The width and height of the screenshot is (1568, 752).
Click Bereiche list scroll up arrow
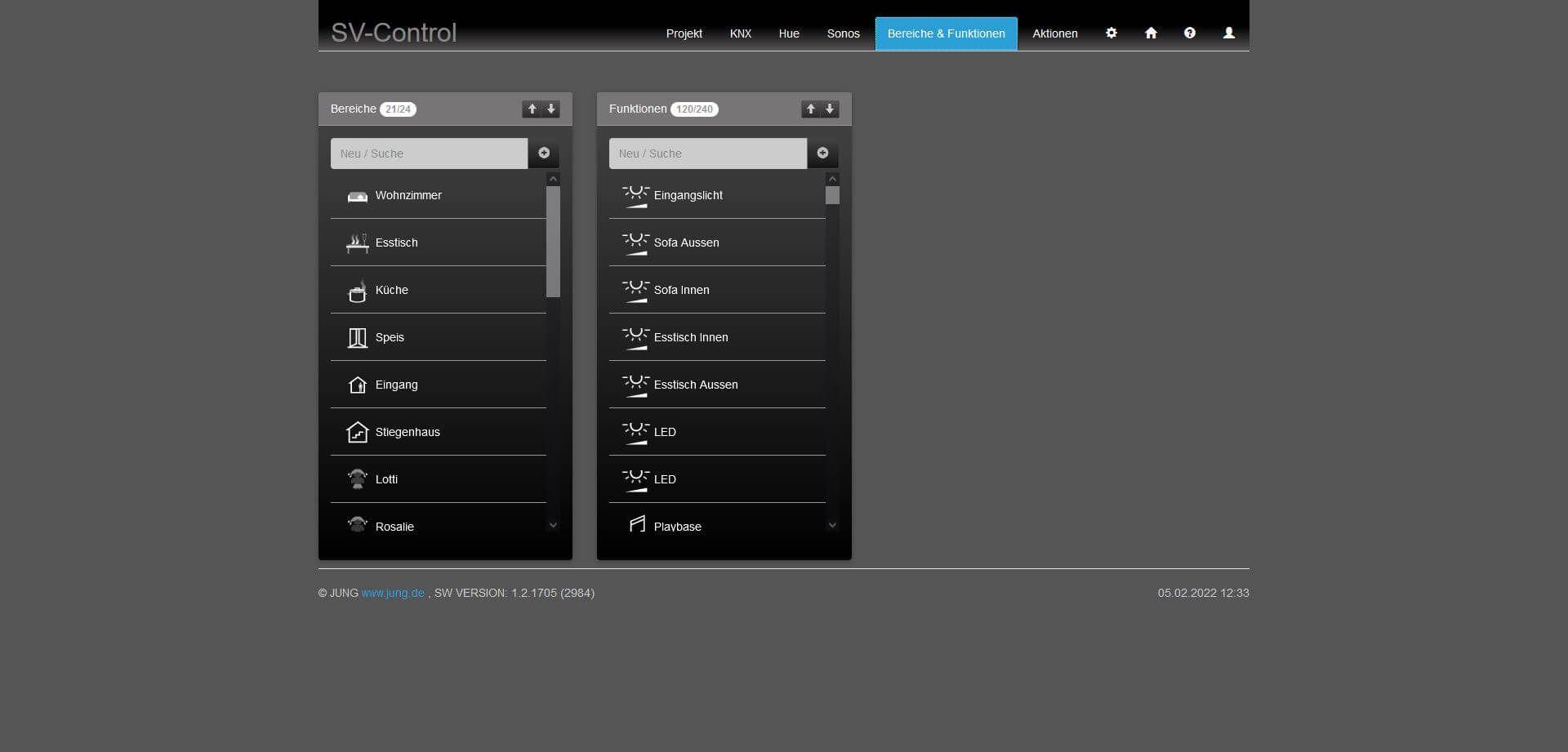point(553,179)
